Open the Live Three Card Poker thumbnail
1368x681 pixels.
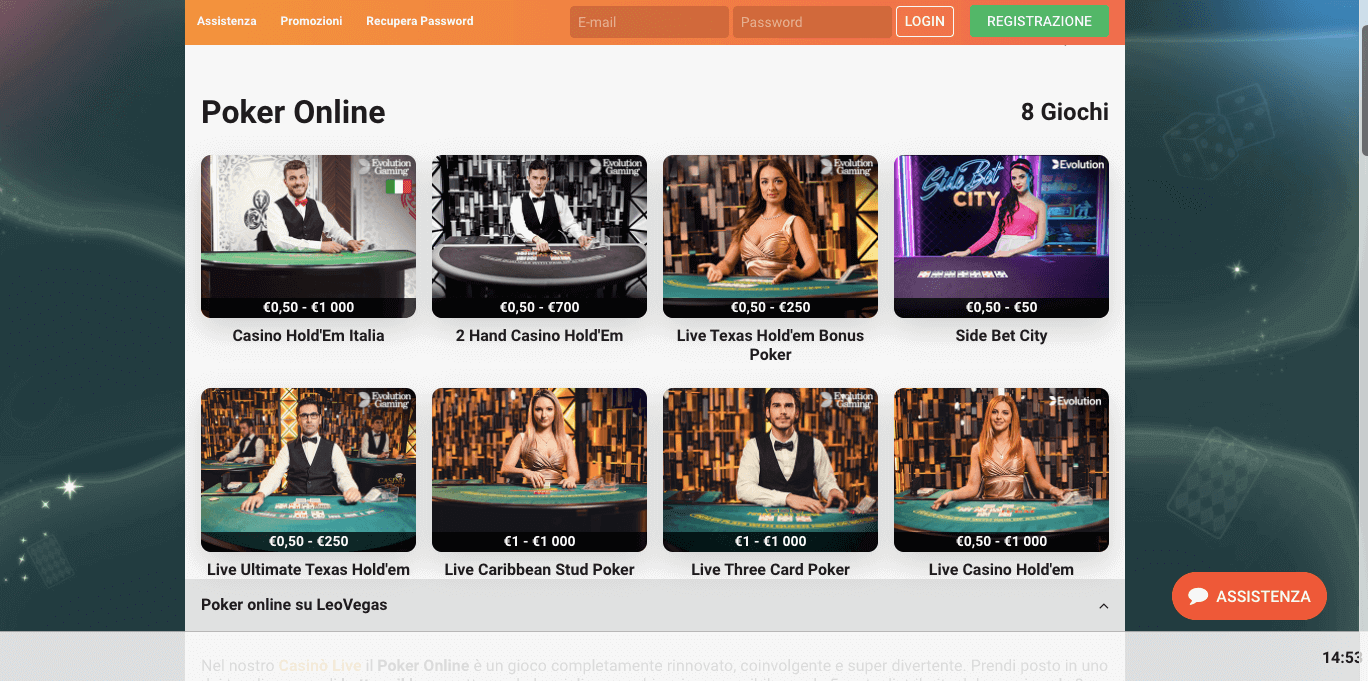(x=770, y=470)
